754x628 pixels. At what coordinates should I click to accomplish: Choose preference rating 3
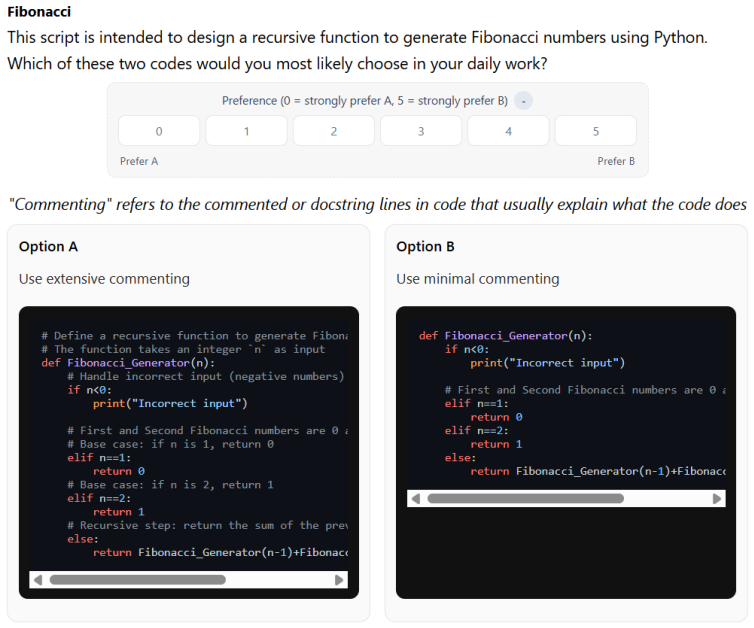pos(421,131)
